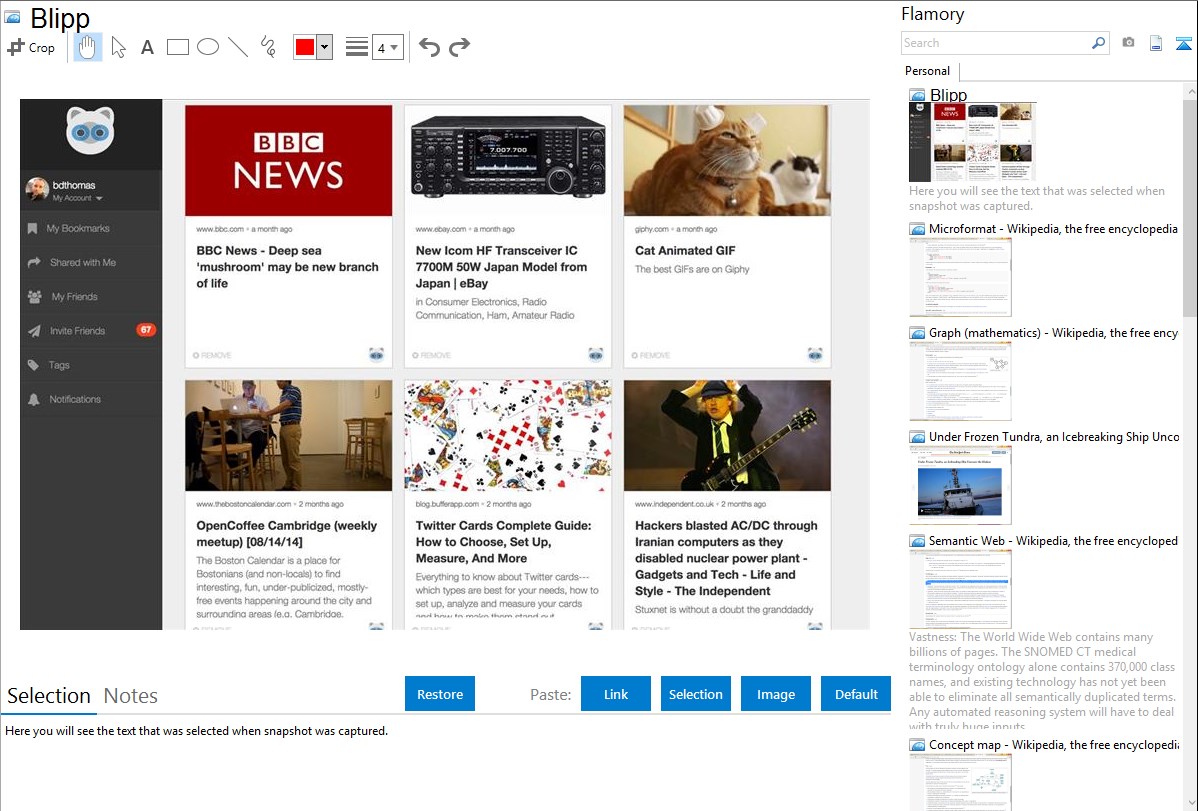Click the Blipp owl logo in snapshot

tap(90, 131)
